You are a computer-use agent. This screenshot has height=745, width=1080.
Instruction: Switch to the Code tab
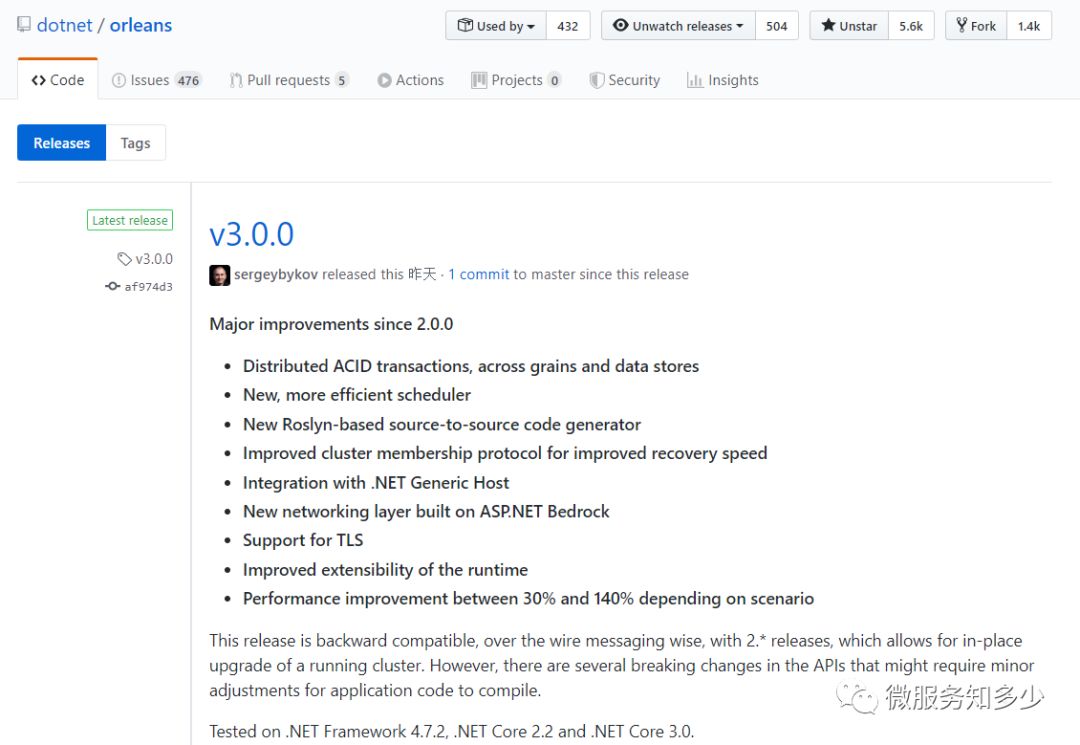(x=58, y=80)
